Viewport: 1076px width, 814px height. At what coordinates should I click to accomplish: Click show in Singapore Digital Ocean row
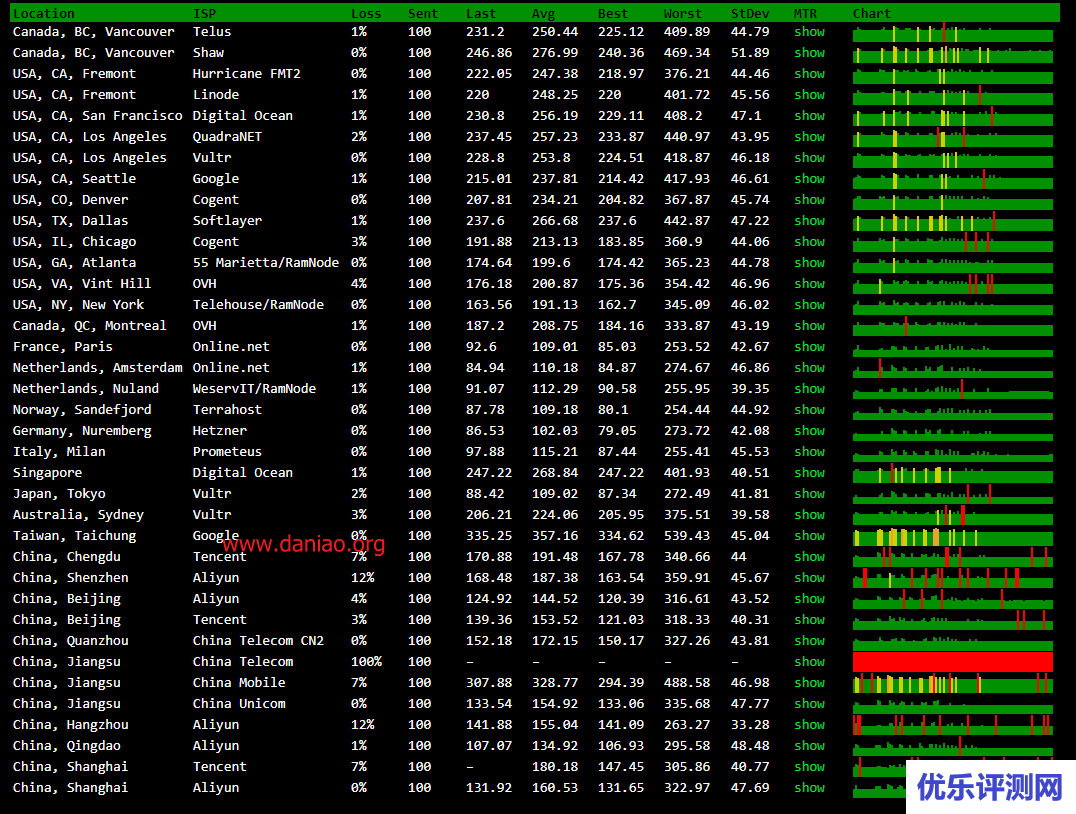point(809,473)
